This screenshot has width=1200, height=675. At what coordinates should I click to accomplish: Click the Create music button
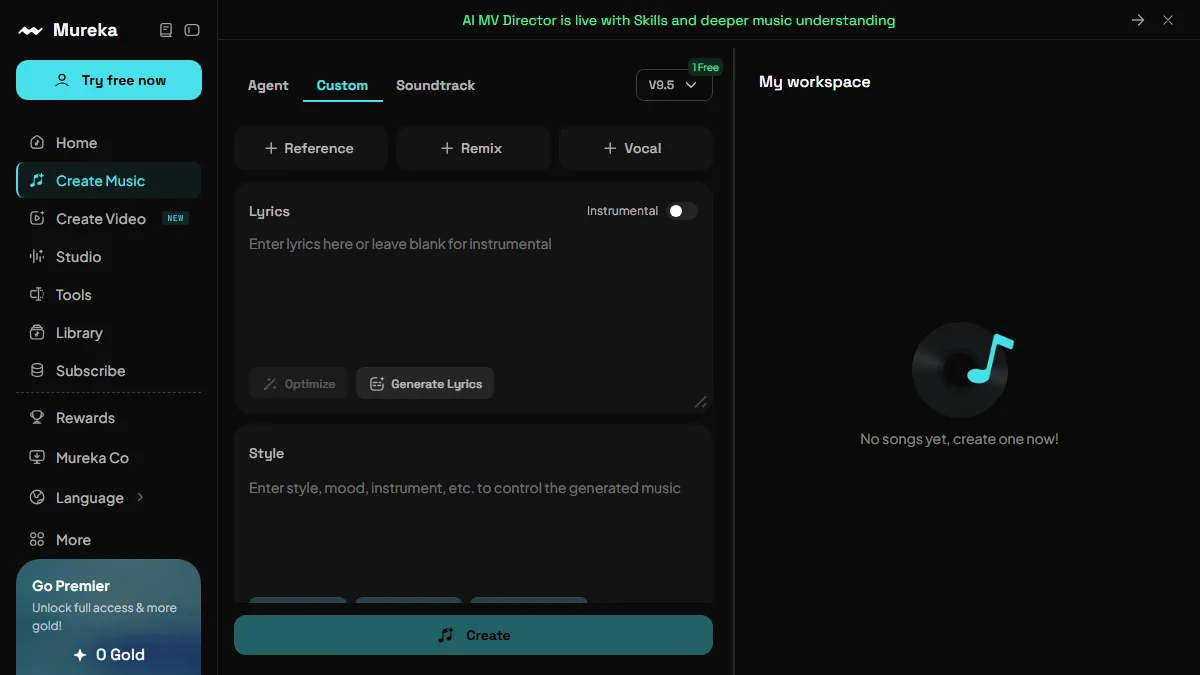(x=473, y=635)
